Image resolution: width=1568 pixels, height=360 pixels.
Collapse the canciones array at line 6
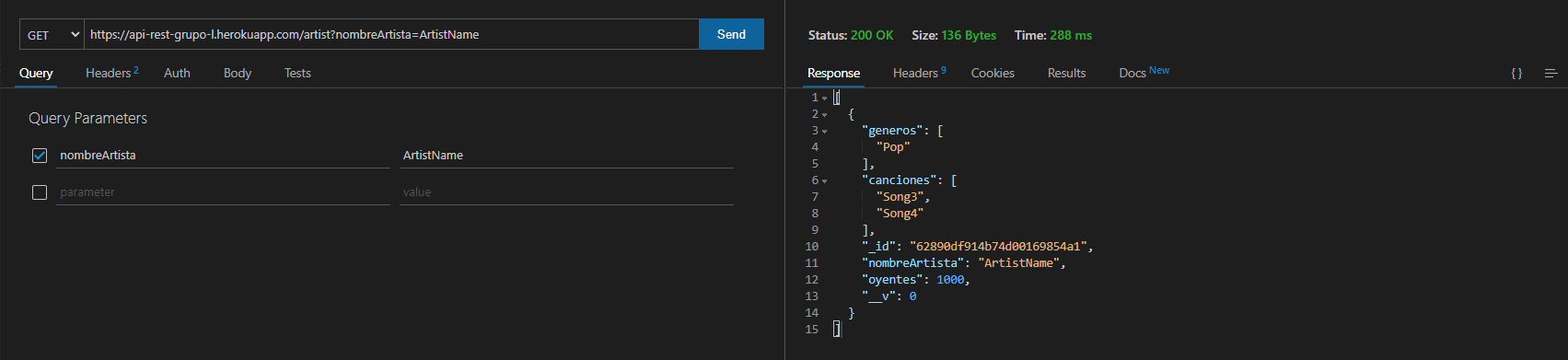824,180
